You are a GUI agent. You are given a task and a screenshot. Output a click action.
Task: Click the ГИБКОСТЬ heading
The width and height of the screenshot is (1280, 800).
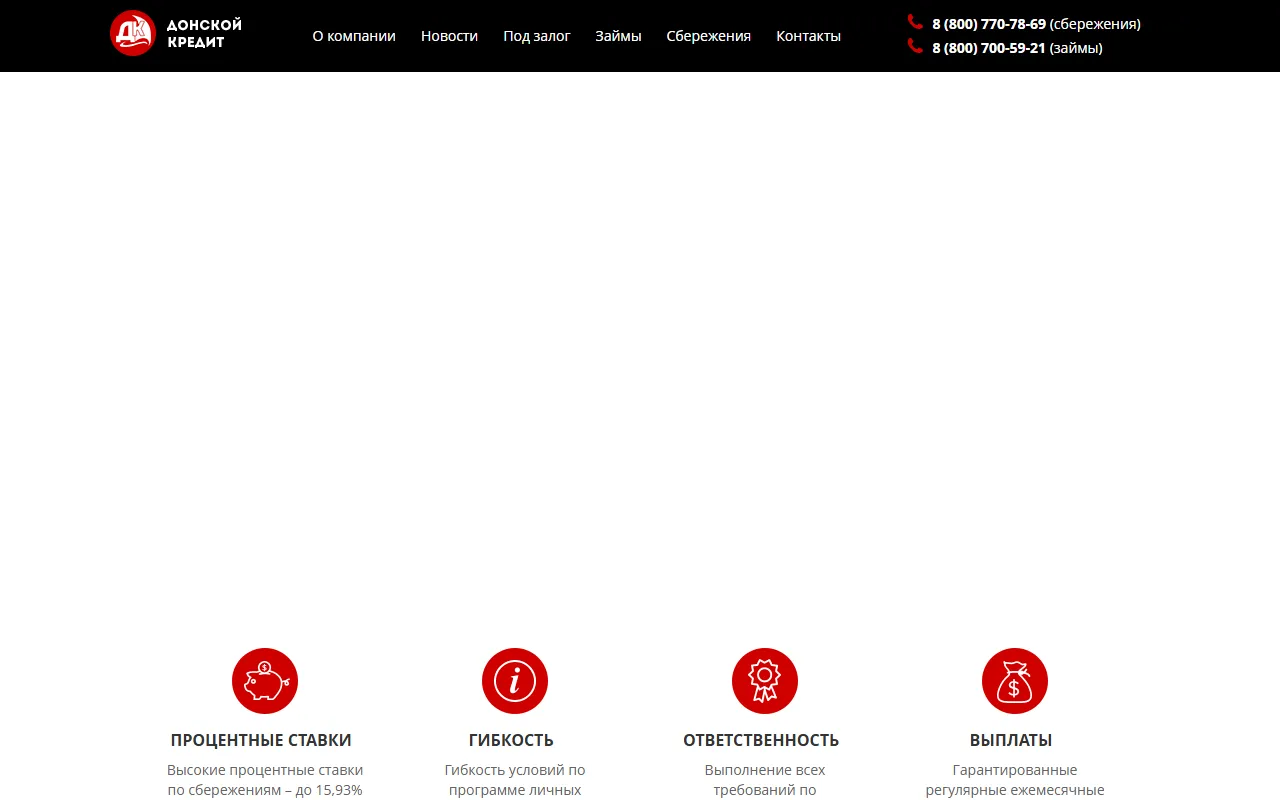511,741
